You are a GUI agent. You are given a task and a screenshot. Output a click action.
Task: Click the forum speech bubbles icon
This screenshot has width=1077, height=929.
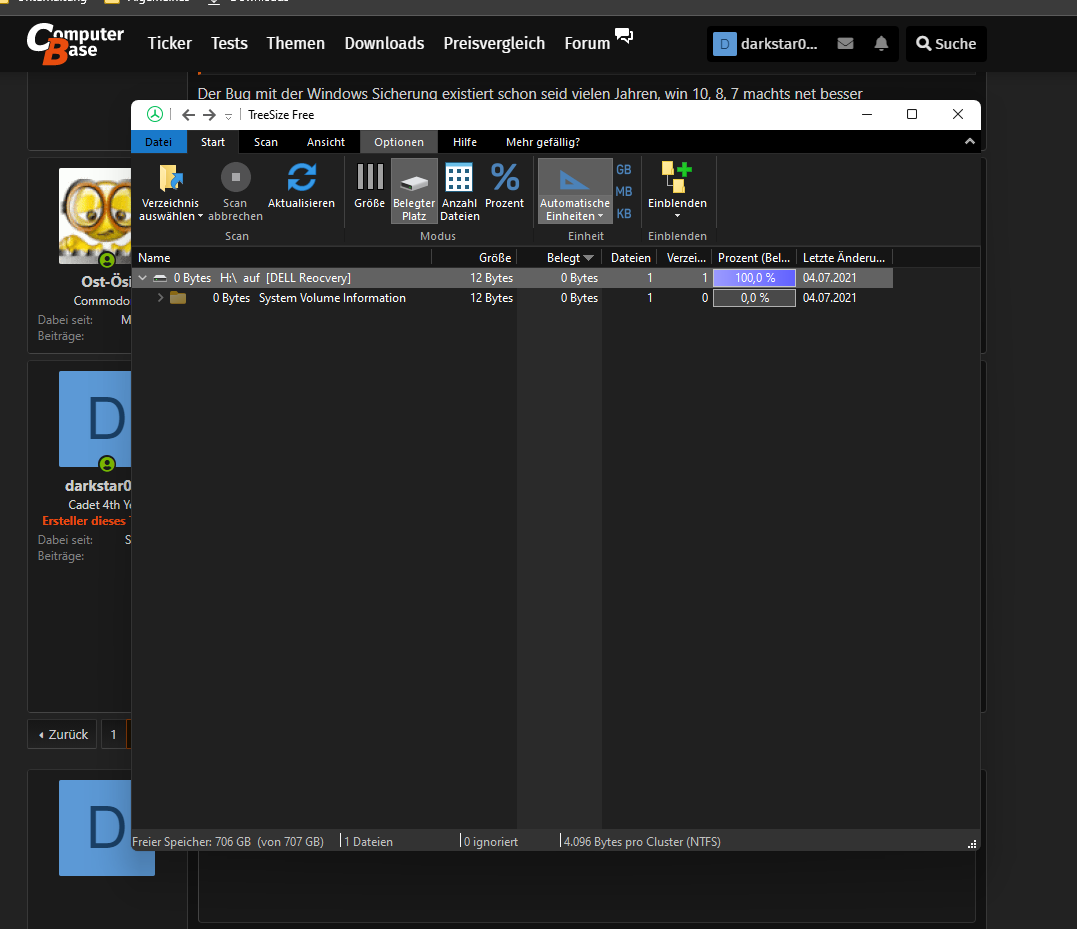tap(624, 36)
